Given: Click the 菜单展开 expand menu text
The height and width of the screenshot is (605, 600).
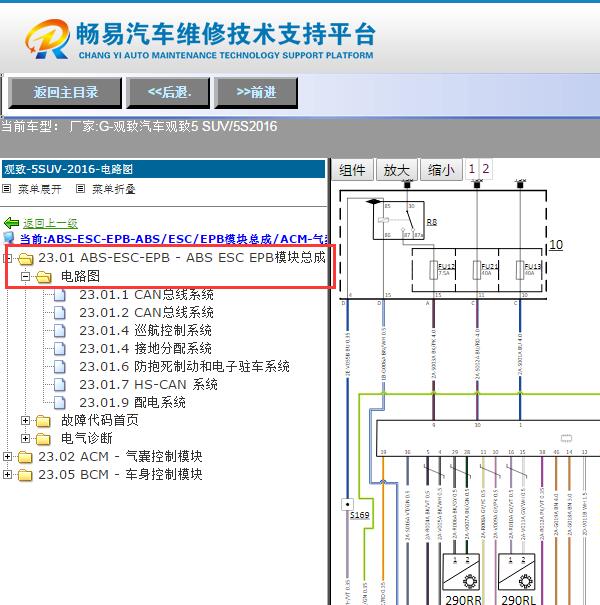Looking at the screenshot, I should click(x=40, y=189).
